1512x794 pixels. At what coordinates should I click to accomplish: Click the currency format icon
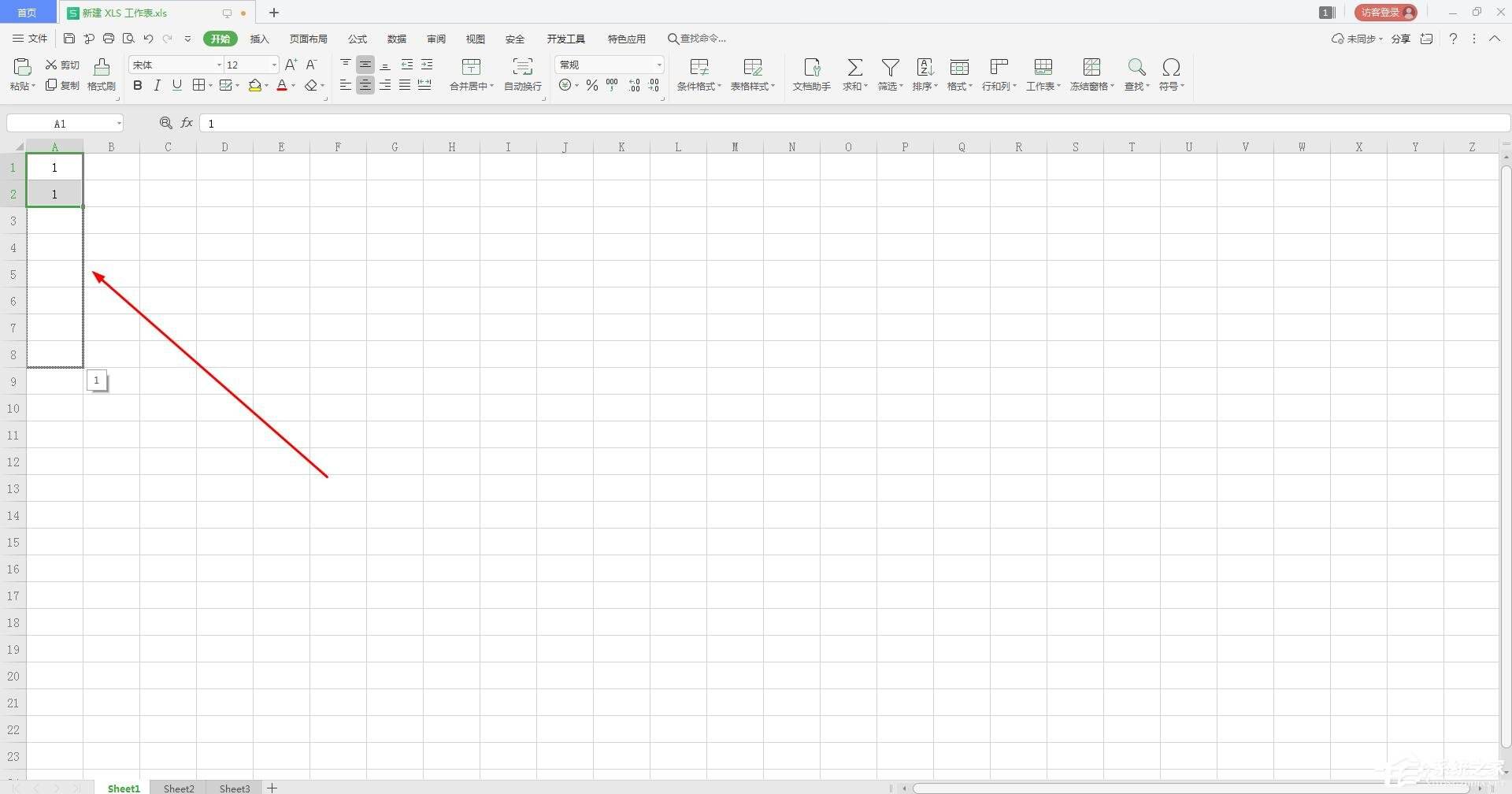point(565,85)
